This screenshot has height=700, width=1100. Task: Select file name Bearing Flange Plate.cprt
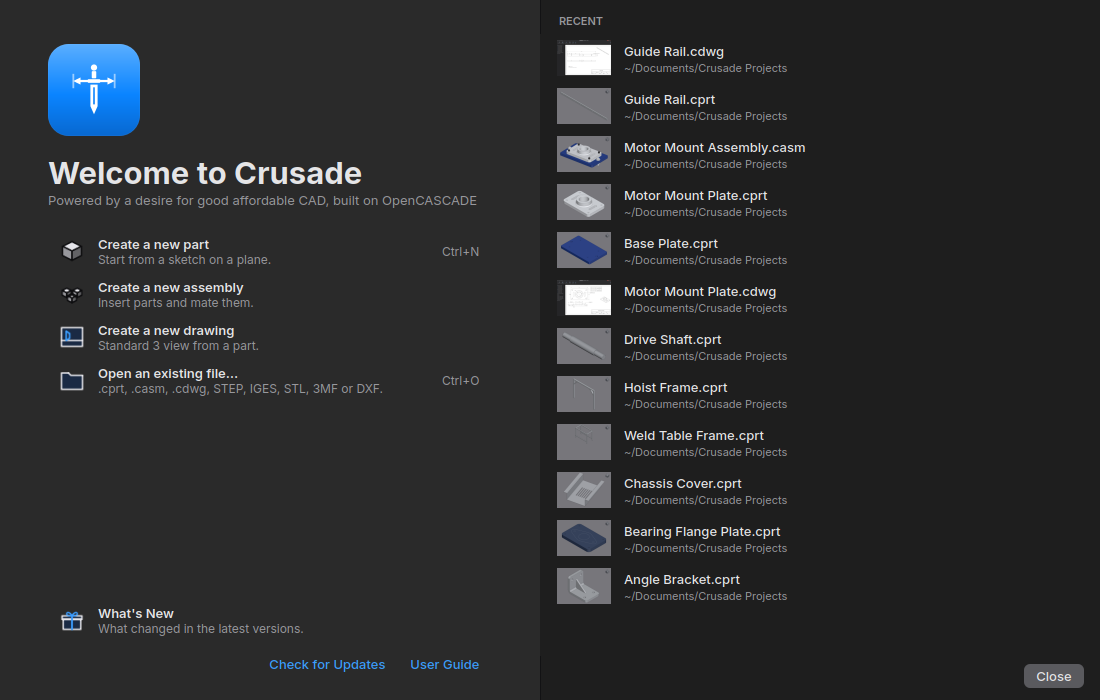702,532
